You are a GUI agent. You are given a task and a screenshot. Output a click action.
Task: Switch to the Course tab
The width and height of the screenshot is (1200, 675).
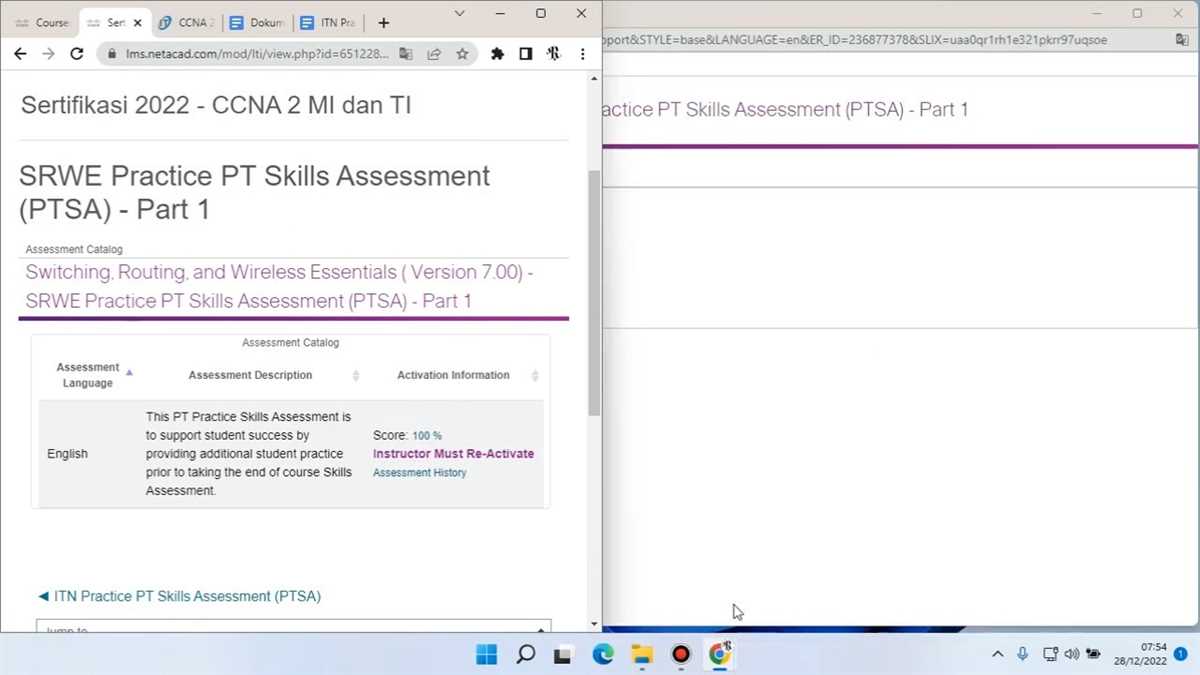(40, 22)
